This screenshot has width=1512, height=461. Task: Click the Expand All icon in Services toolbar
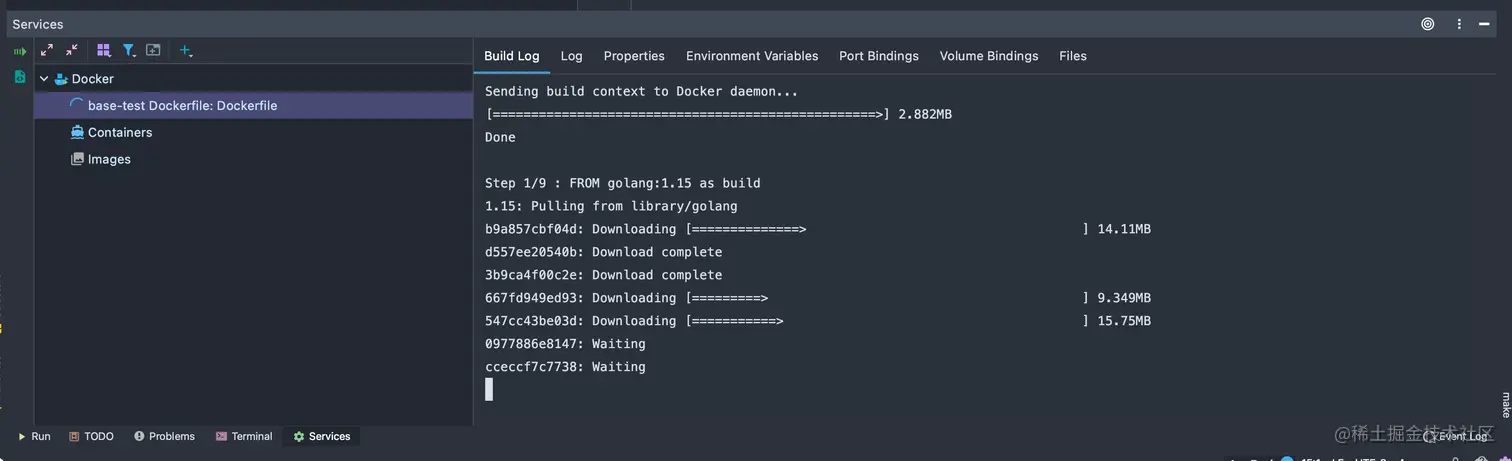click(x=46, y=50)
